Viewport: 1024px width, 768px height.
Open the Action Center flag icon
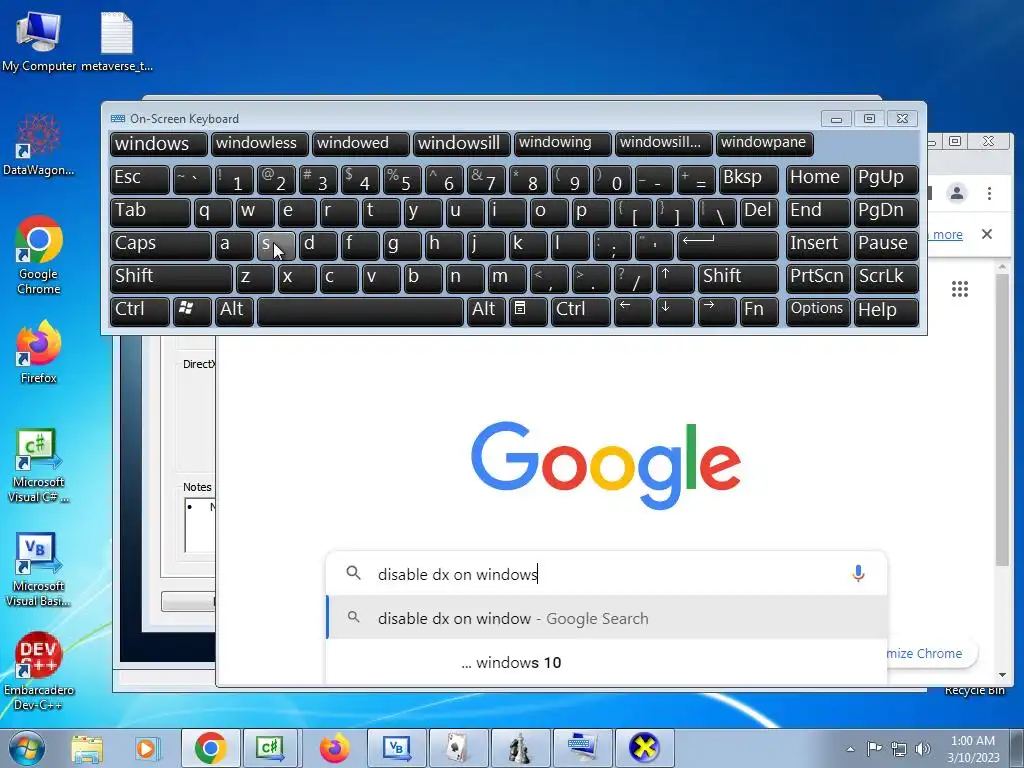874,749
